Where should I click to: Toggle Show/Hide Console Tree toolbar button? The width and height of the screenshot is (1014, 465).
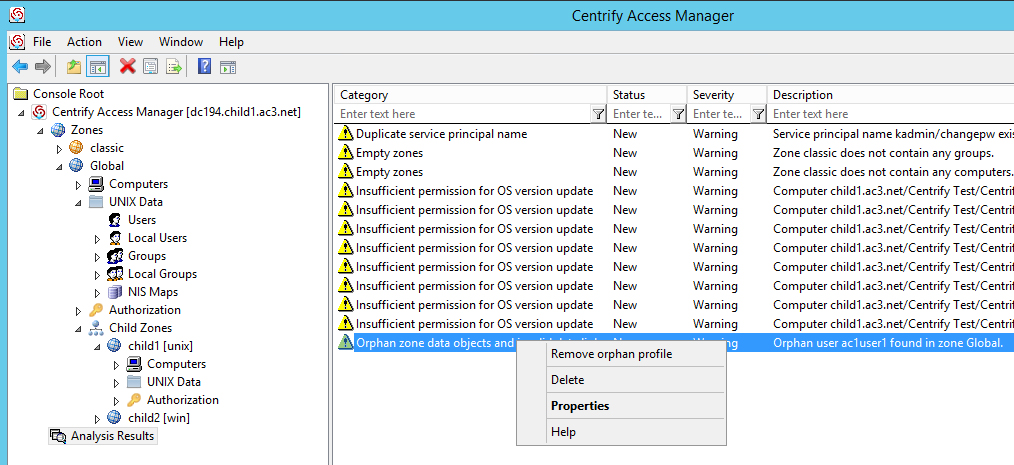(x=97, y=67)
